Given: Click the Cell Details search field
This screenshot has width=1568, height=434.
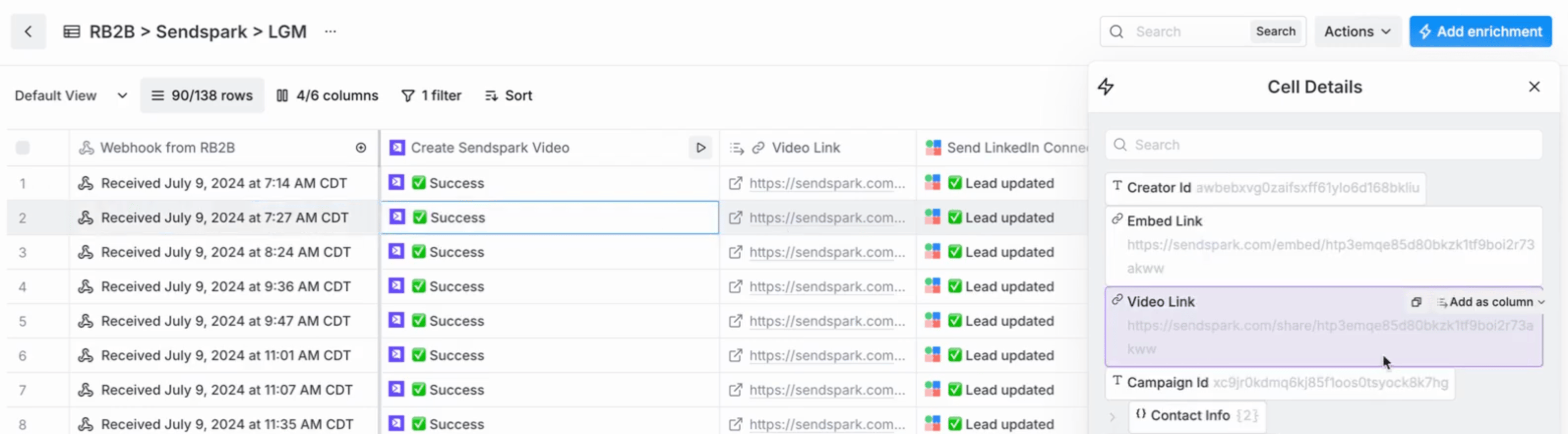Looking at the screenshot, I should coord(1323,145).
